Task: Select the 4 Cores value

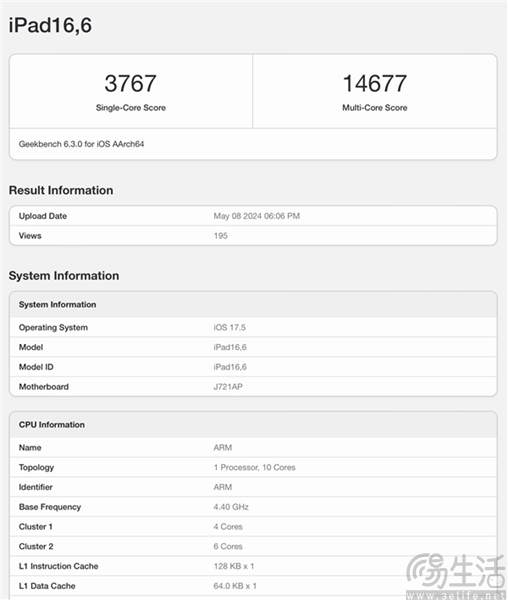Action: (228, 527)
